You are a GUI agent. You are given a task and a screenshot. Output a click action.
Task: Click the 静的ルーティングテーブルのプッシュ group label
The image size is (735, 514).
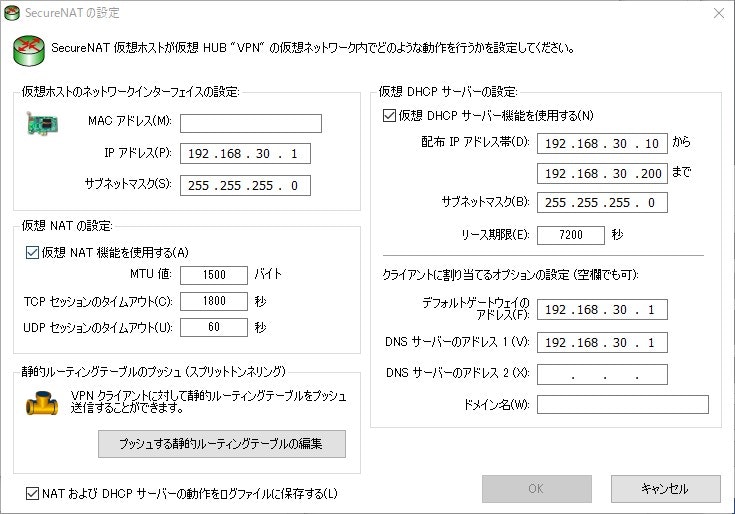pyautogui.click(x=153, y=372)
